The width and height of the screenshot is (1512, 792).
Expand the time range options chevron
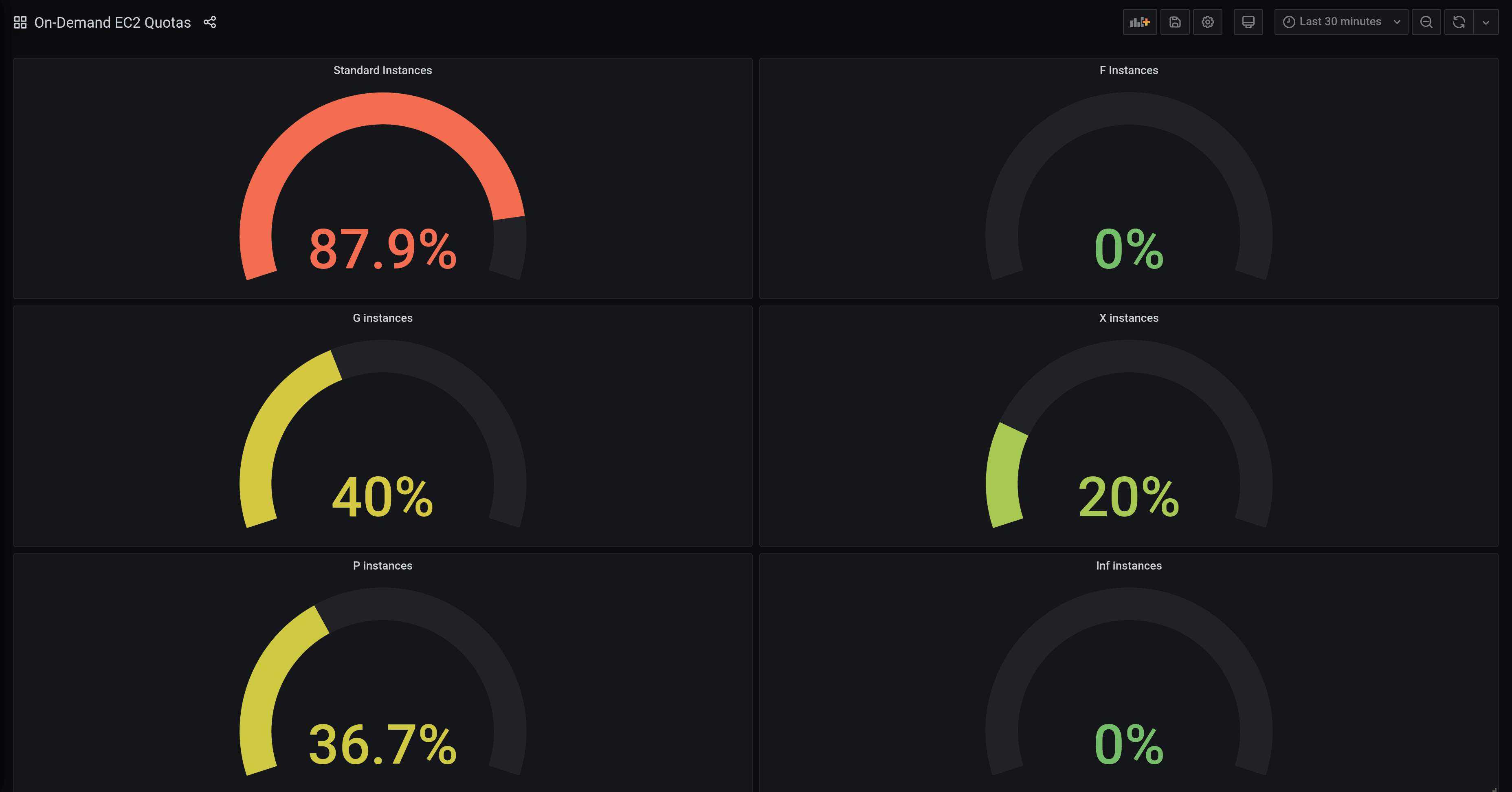[1395, 22]
